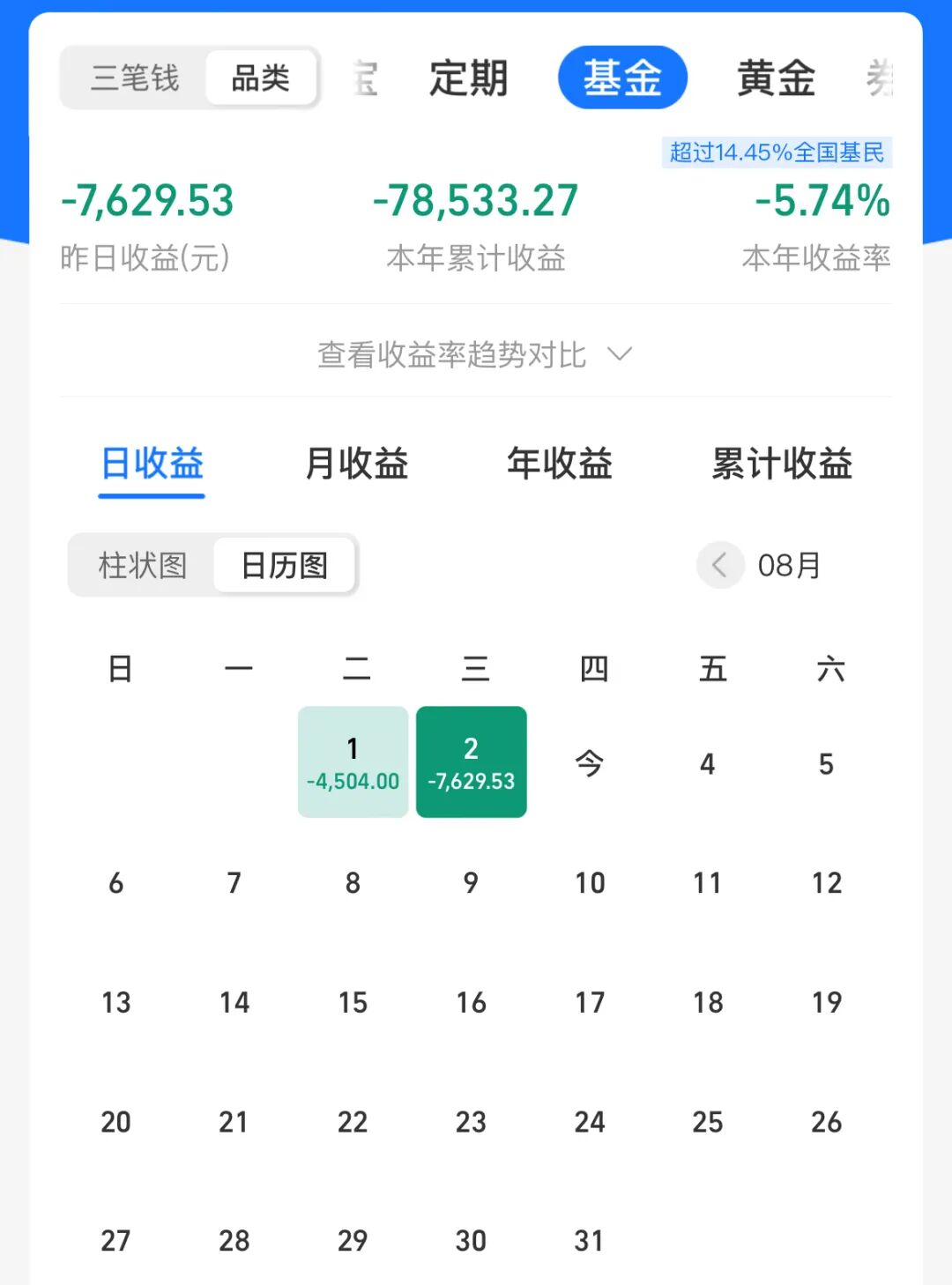Viewport: 952px width, 1285px height.
Task: Select calendar date 15
Action: tap(353, 1002)
